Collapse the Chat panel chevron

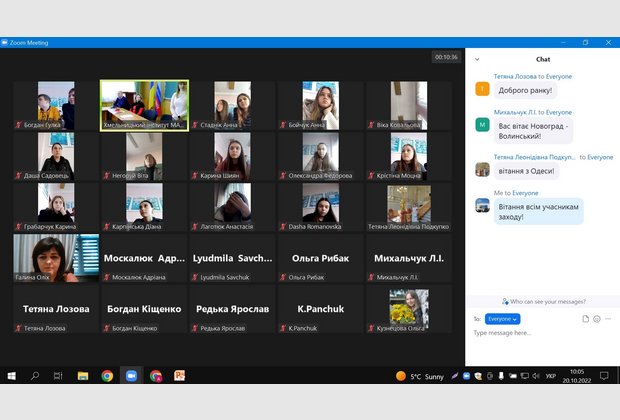[x=477, y=59]
